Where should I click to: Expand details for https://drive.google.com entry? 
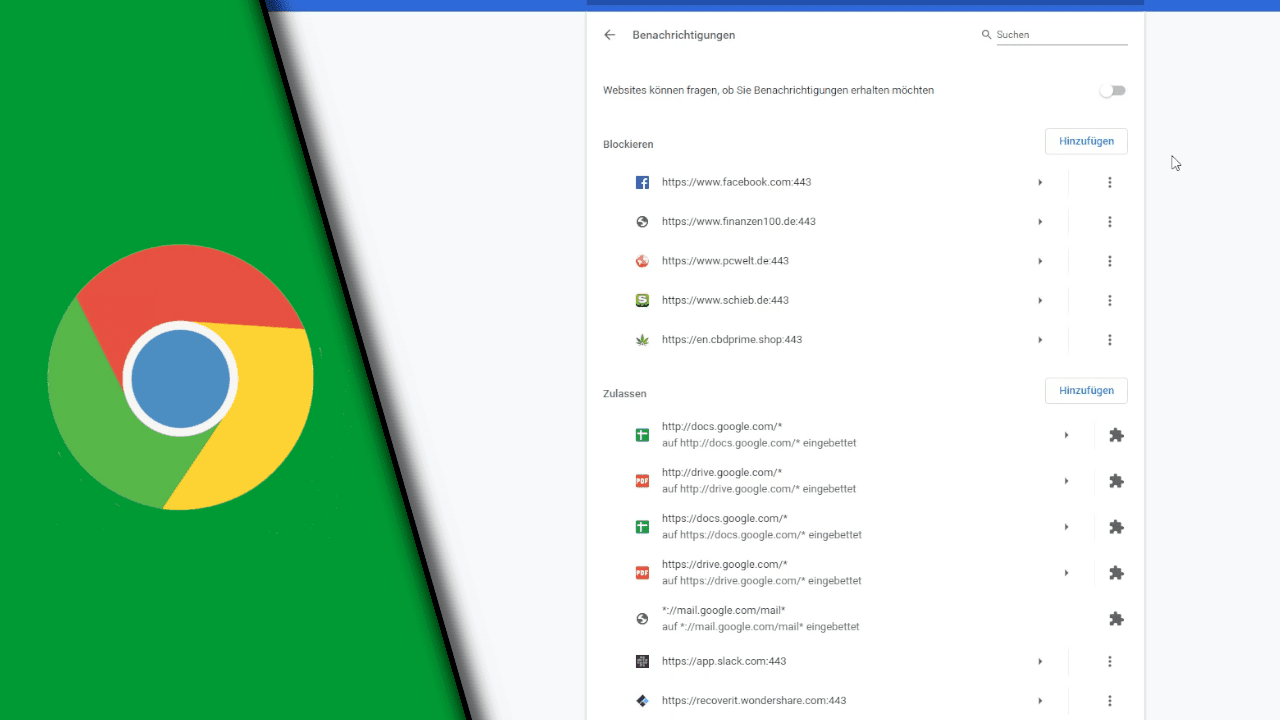click(1067, 573)
